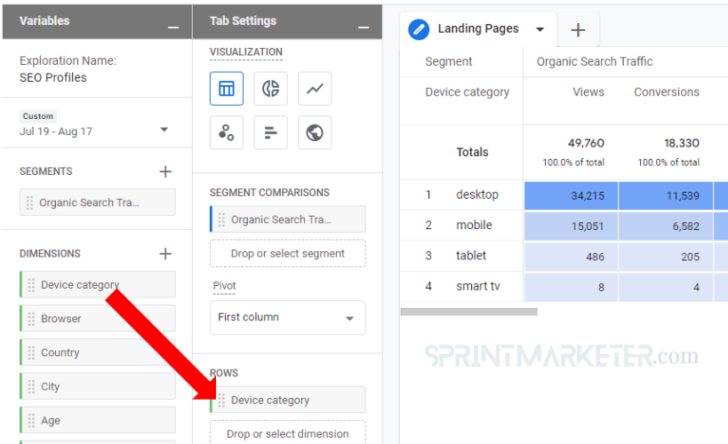Image resolution: width=728 pixels, height=444 pixels.
Task: Grab the Age dimension drag handle
Action: (x=31, y=420)
